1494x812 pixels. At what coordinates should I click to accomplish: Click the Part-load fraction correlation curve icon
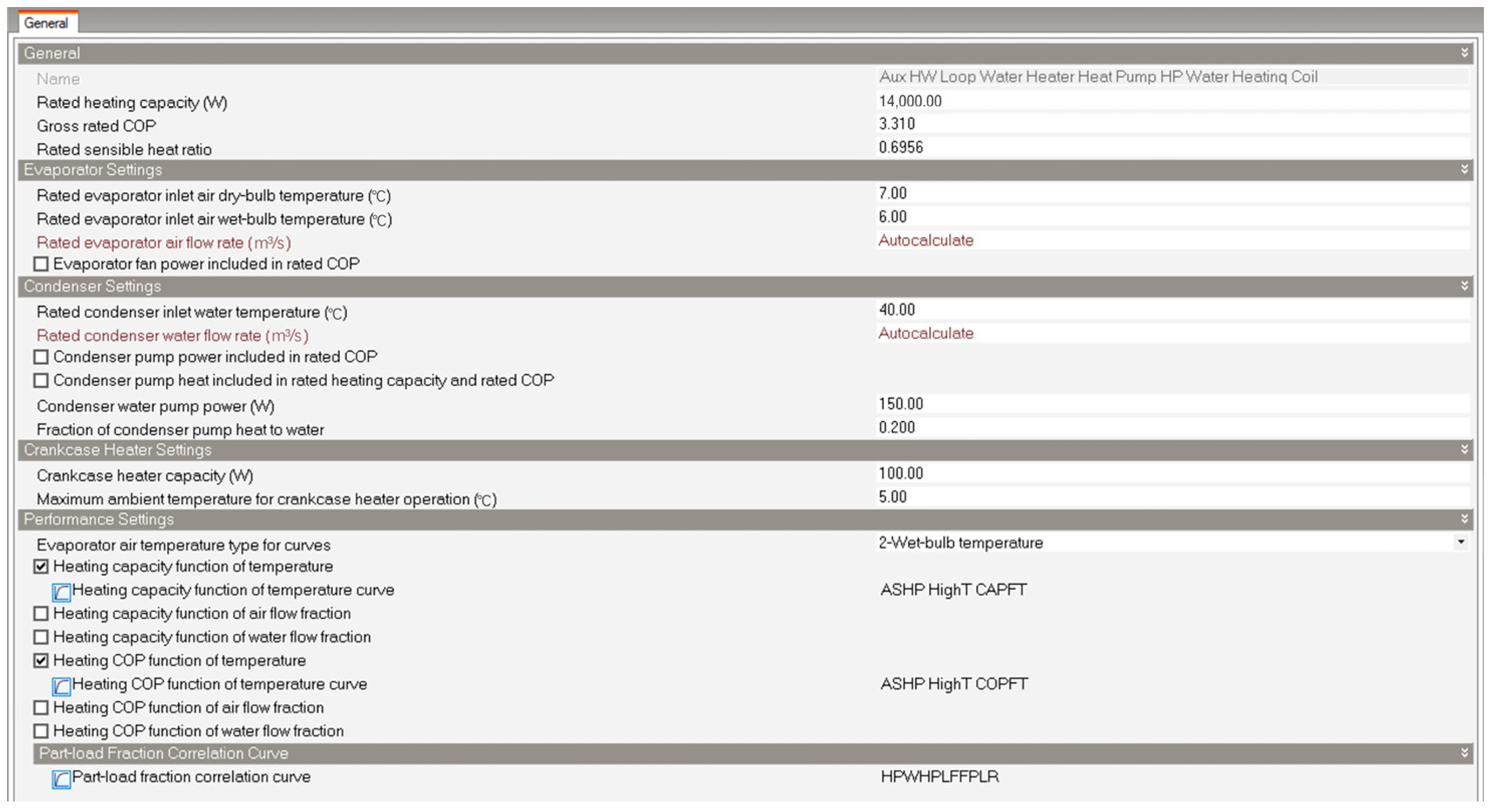pos(61,779)
